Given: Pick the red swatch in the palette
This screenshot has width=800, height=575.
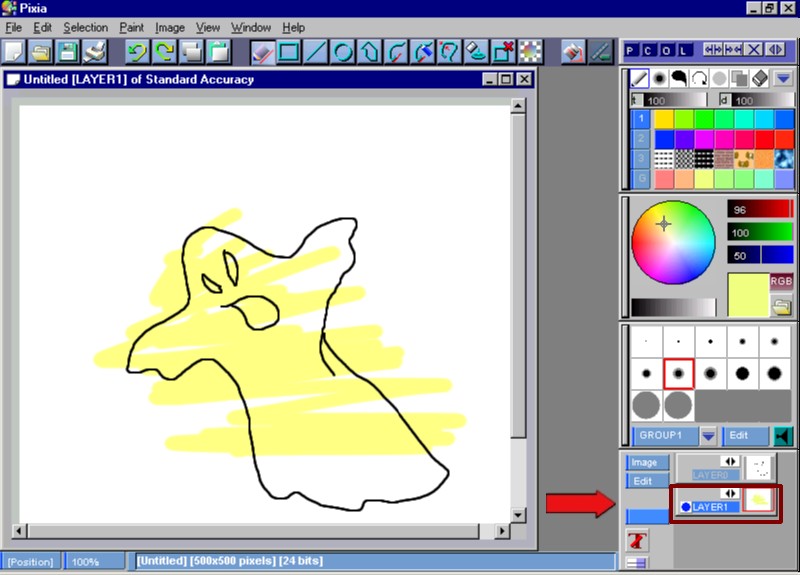Looking at the screenshot, I should [765, 139].
